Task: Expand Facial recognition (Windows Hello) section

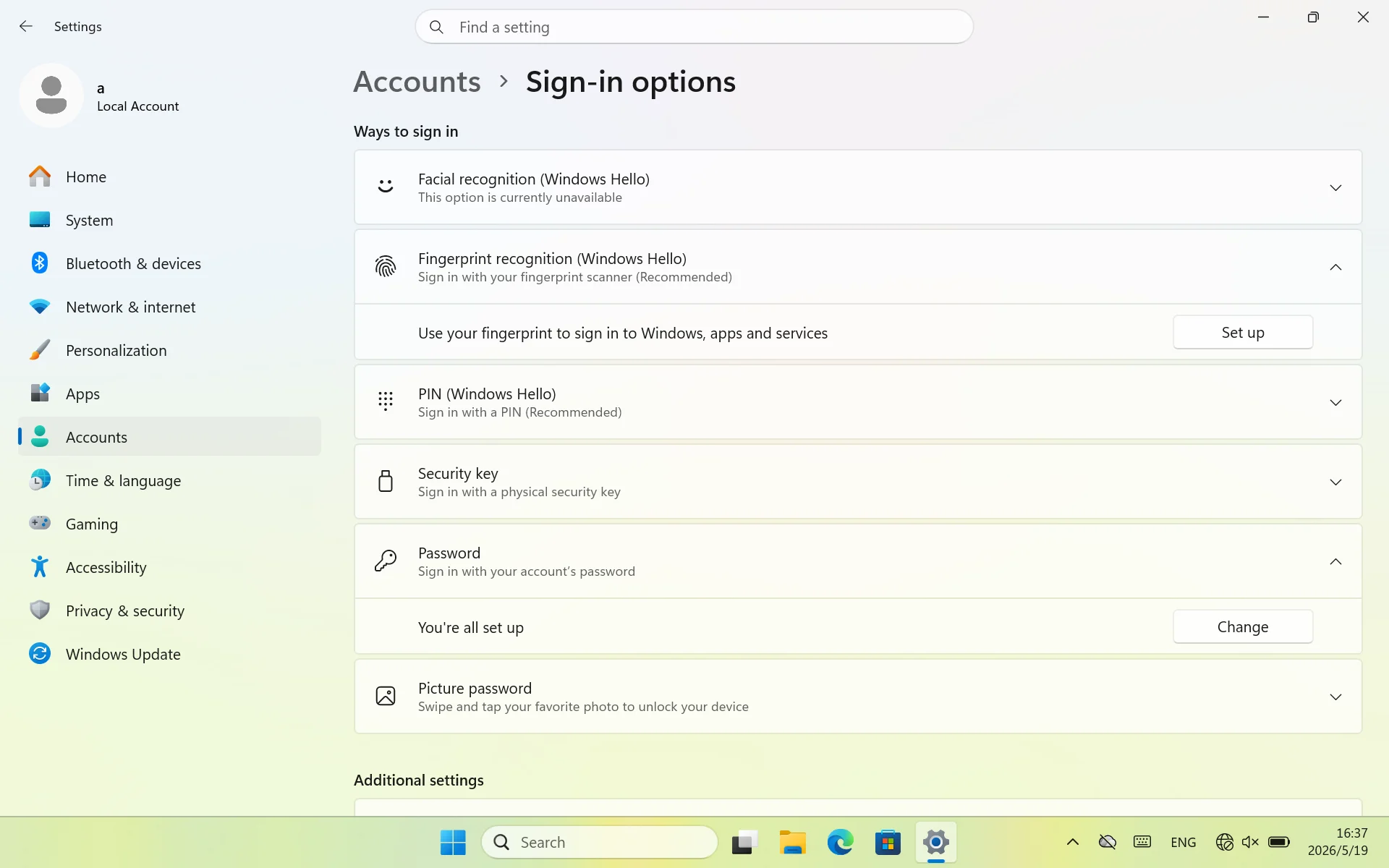Action: point(858,187)
